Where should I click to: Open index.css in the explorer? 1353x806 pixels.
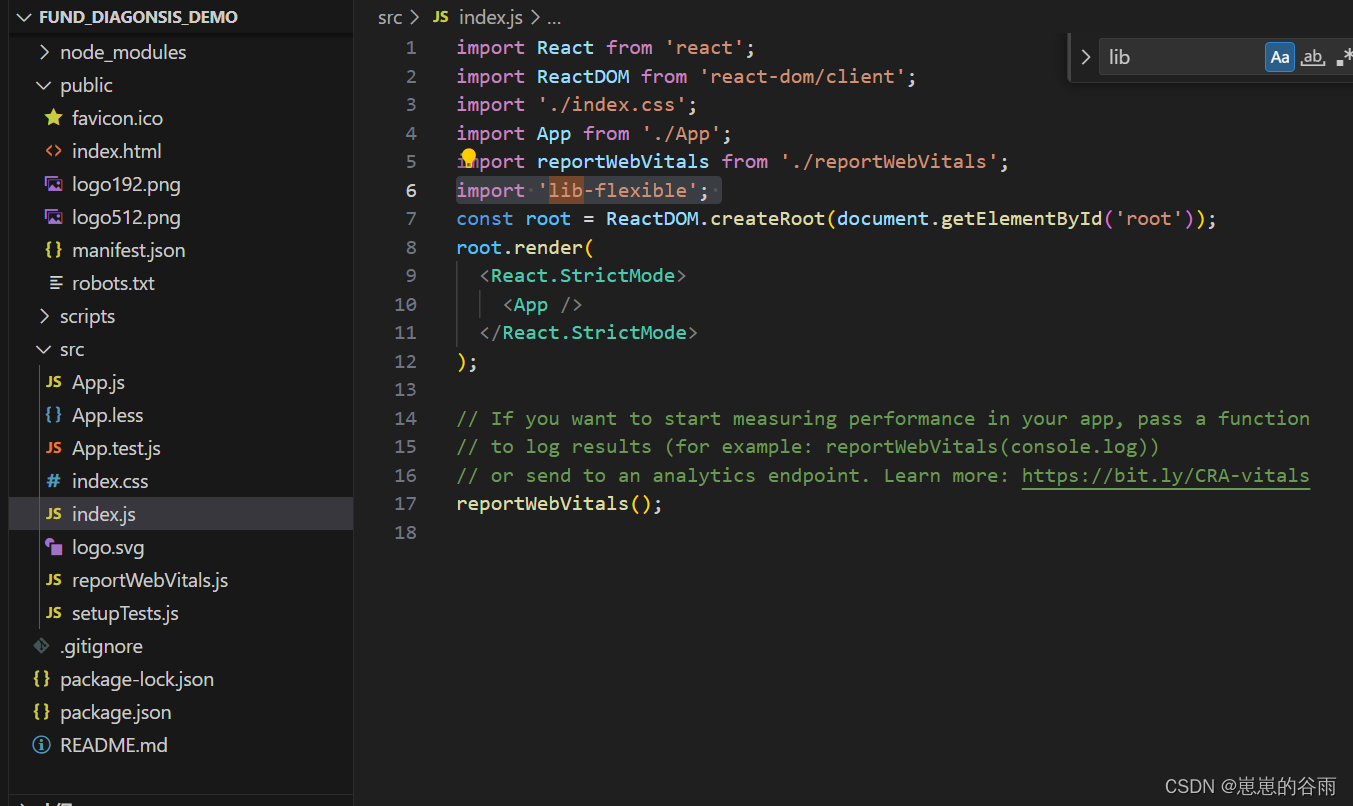[110, 481]
